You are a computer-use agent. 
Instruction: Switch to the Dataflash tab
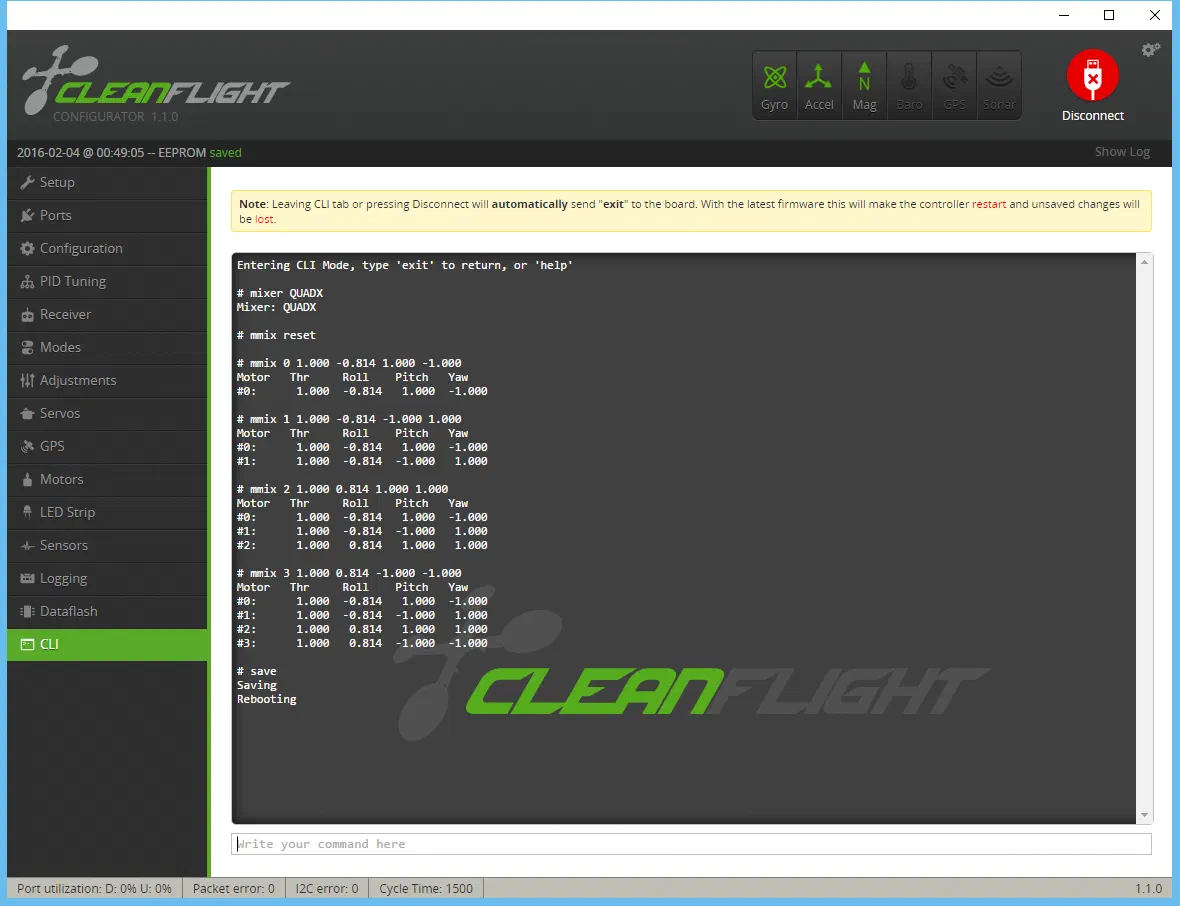107,611
